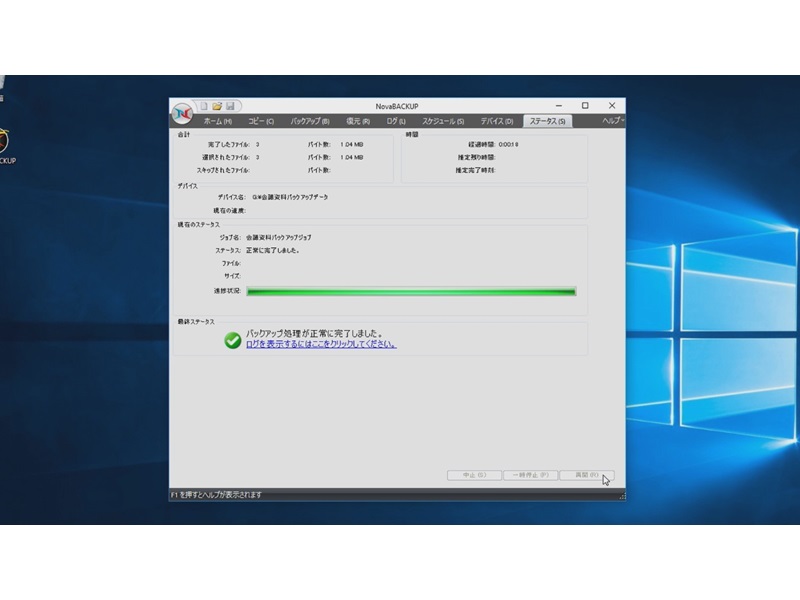Viewport: 800px width, 600px height.
Task: Click the ステータス (Status) tab
Action: click(x=547, y=121)
